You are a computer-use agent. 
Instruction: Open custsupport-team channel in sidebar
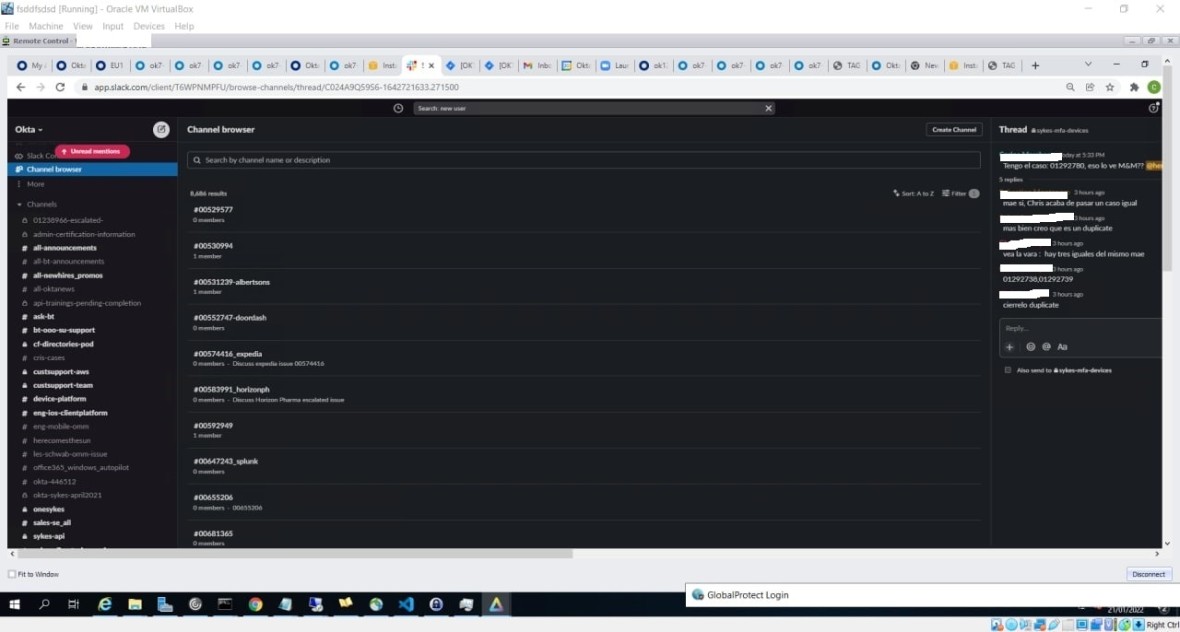point(63,385)
